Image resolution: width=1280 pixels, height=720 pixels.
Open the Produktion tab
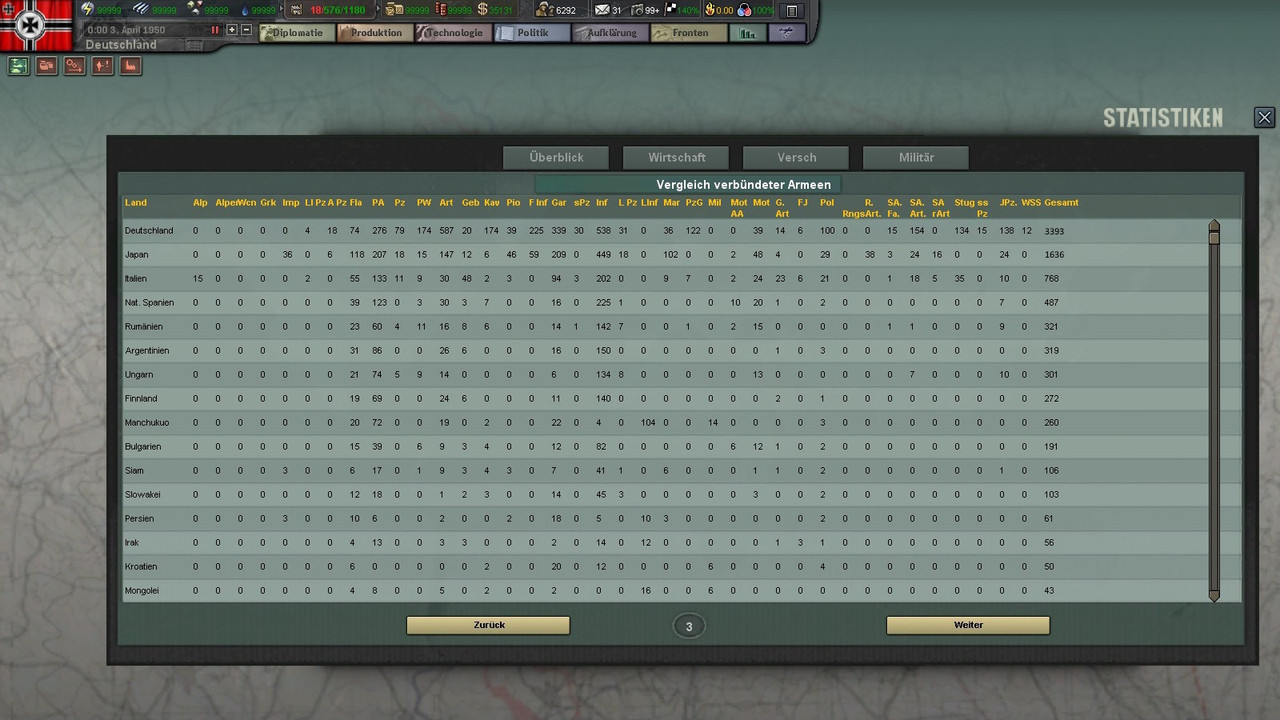pos(374,33)
